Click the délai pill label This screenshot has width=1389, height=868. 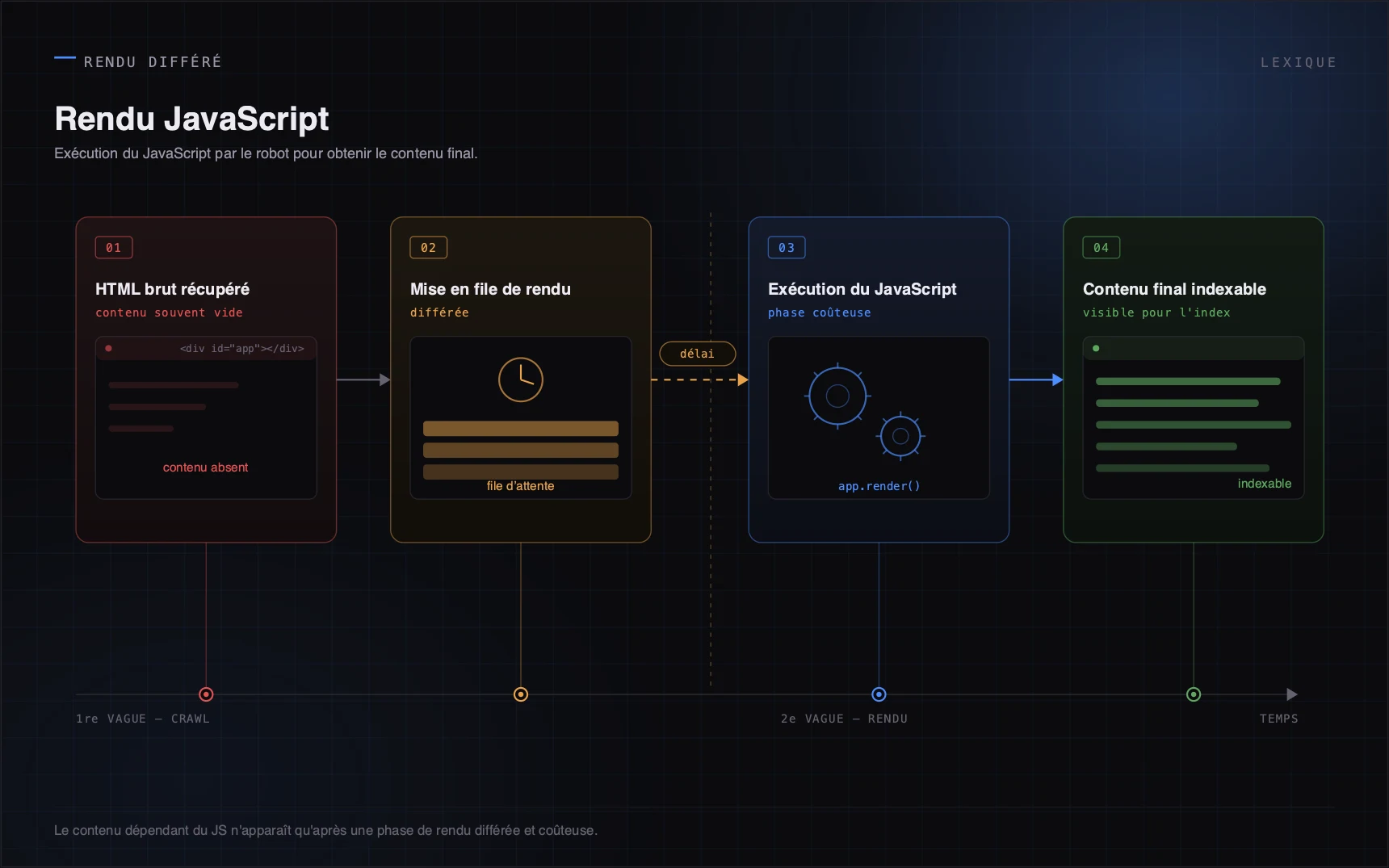[x=698, y=354]
